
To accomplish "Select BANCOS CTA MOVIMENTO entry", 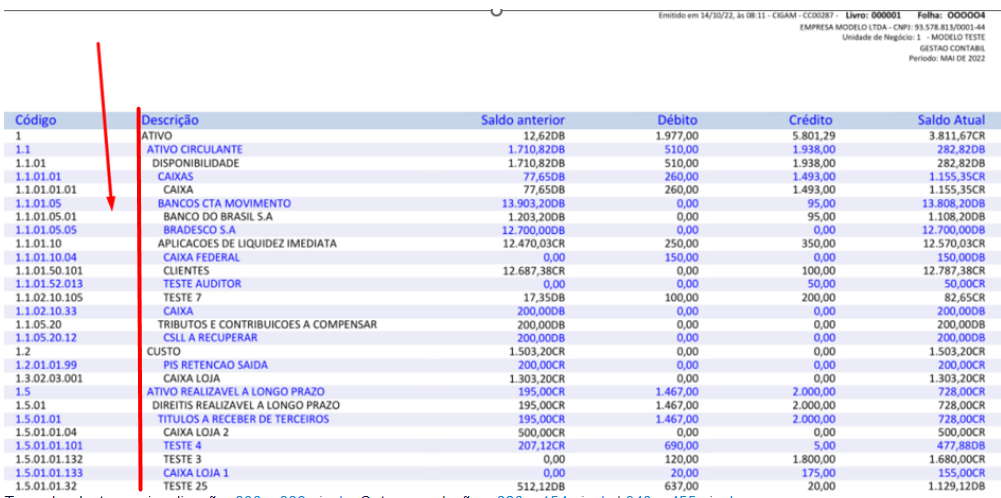I will pyautogui.click(x=224, y=204).
